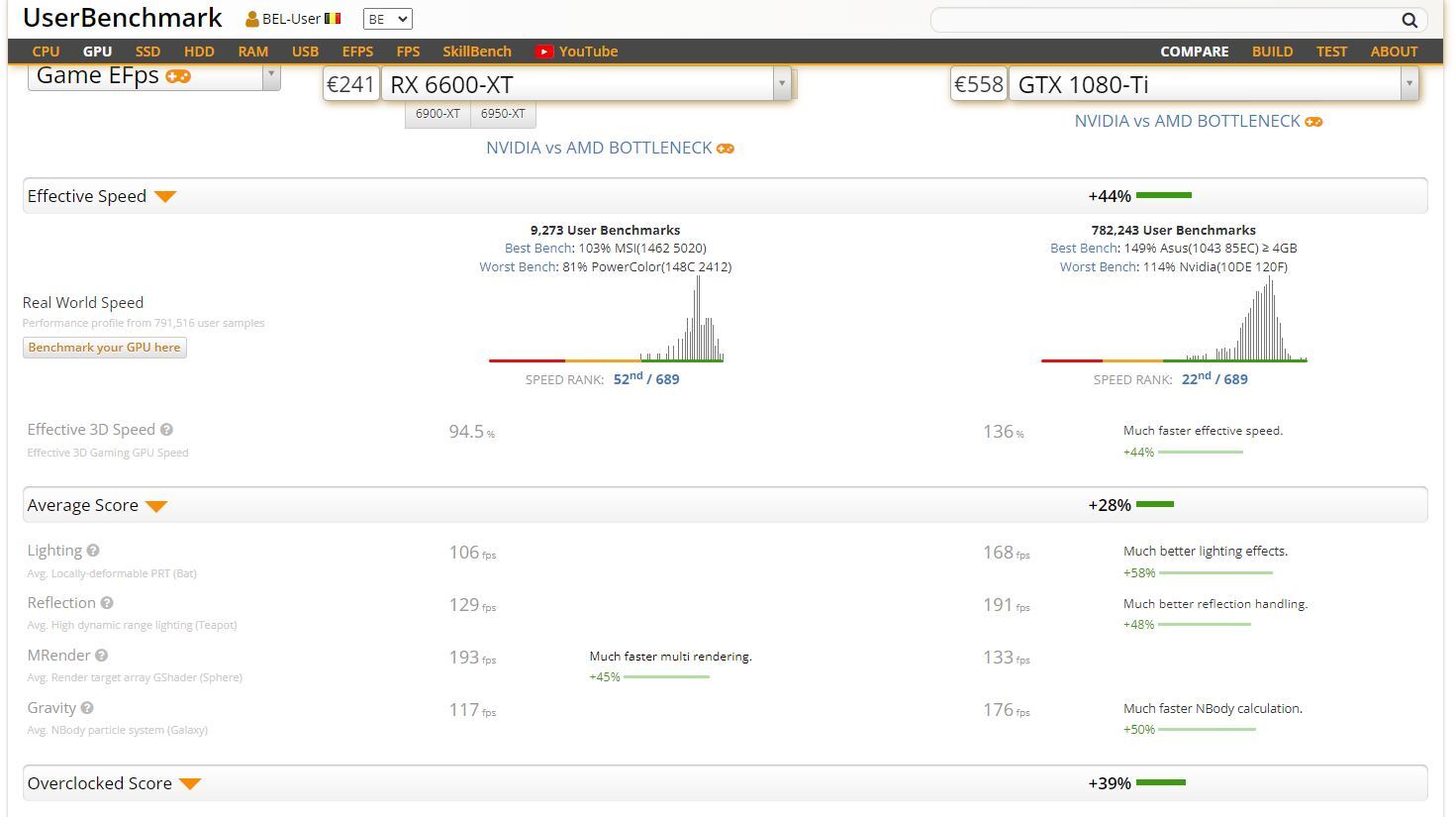The image size is (1456, 817).
Task: Click gamepad icon under GTX 1080-Ti bottleneck link
Action: click(1313, 122)
